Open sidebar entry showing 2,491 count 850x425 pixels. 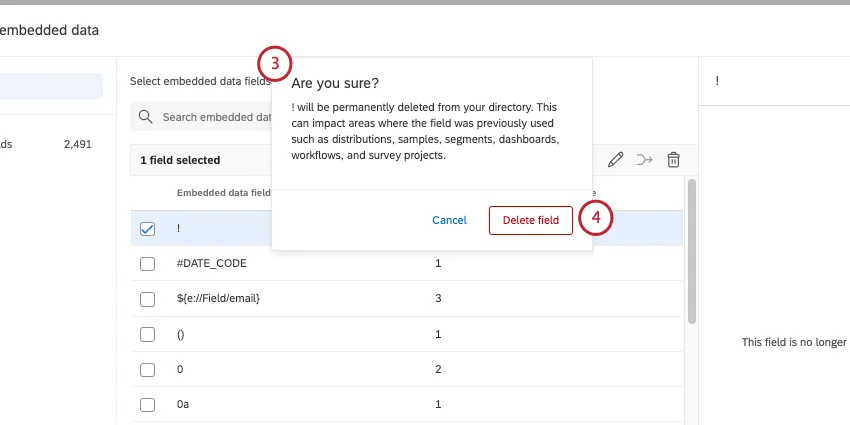[x=50, y=144]
